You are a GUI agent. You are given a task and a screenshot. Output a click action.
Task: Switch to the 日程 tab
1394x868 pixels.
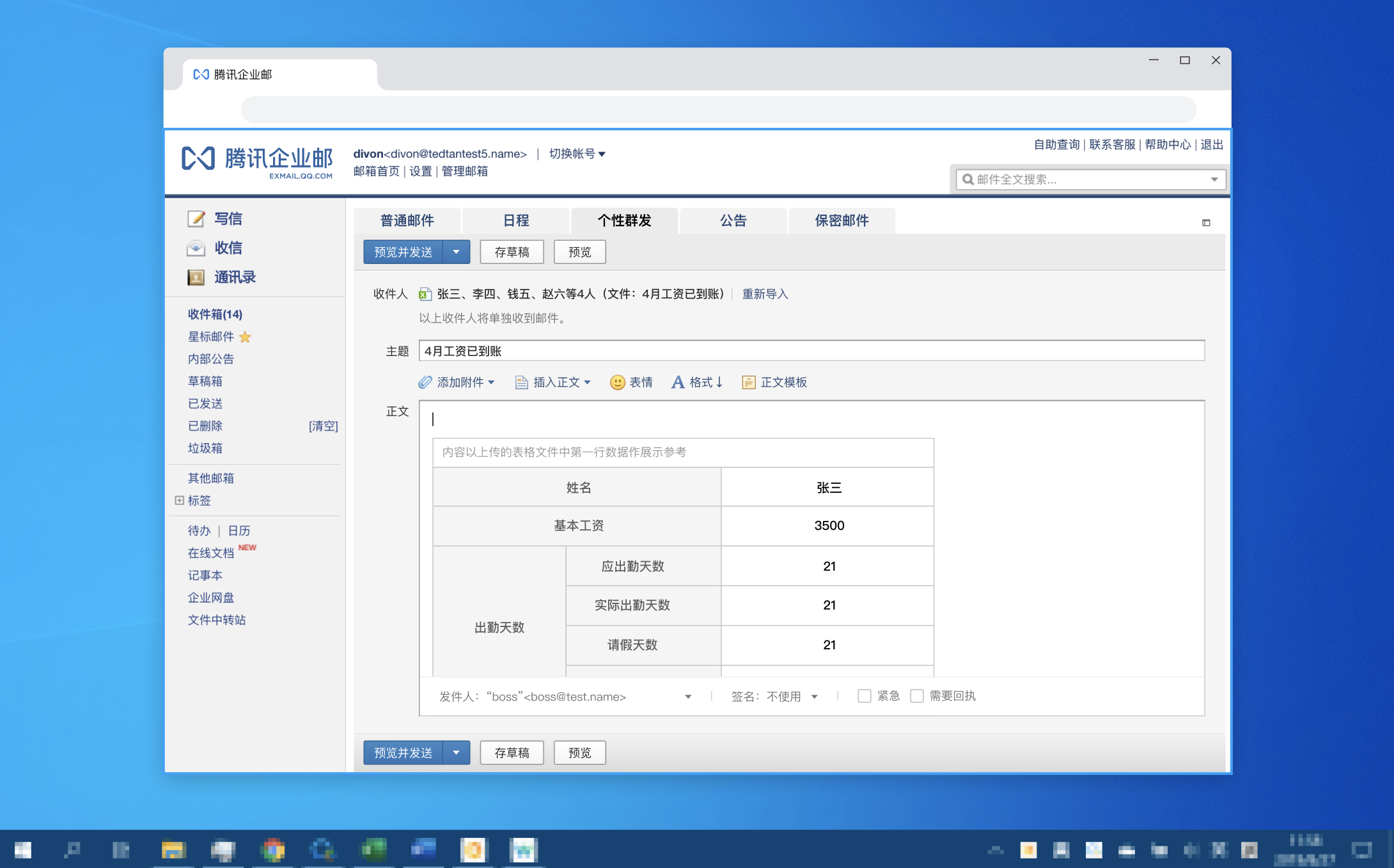516,221
